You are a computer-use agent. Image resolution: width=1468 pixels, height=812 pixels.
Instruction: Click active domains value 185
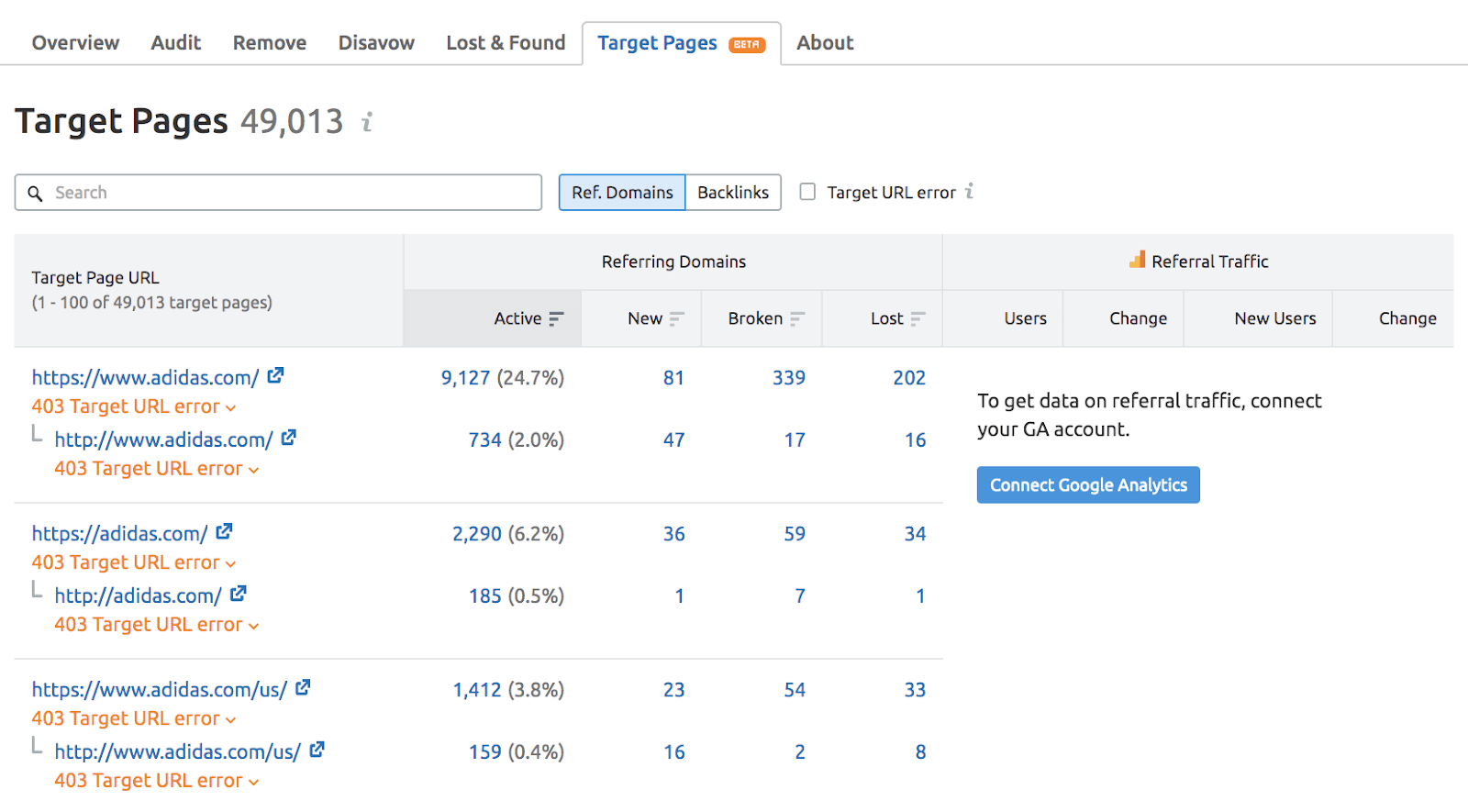coord(484,596)
